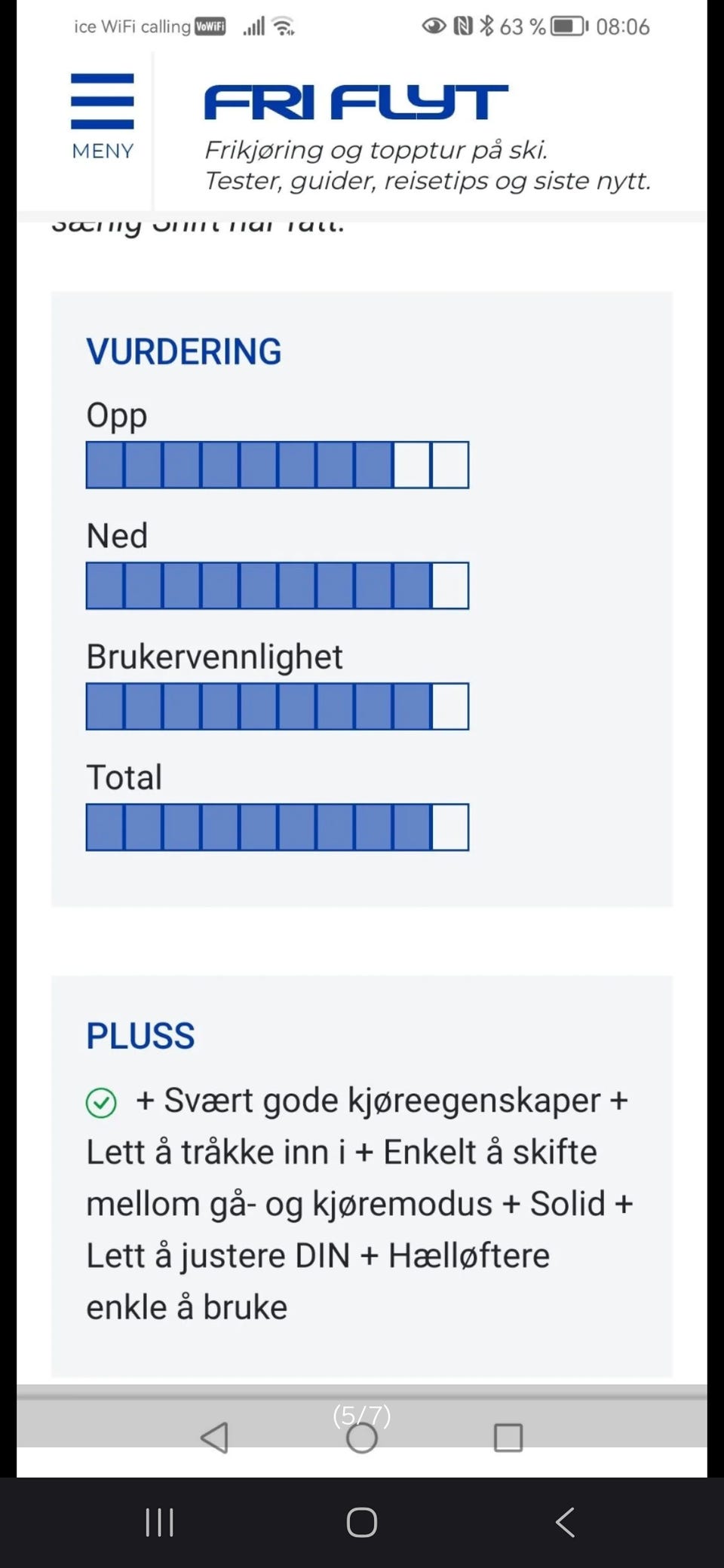Click the Total rating bar

tap(278, 827)
